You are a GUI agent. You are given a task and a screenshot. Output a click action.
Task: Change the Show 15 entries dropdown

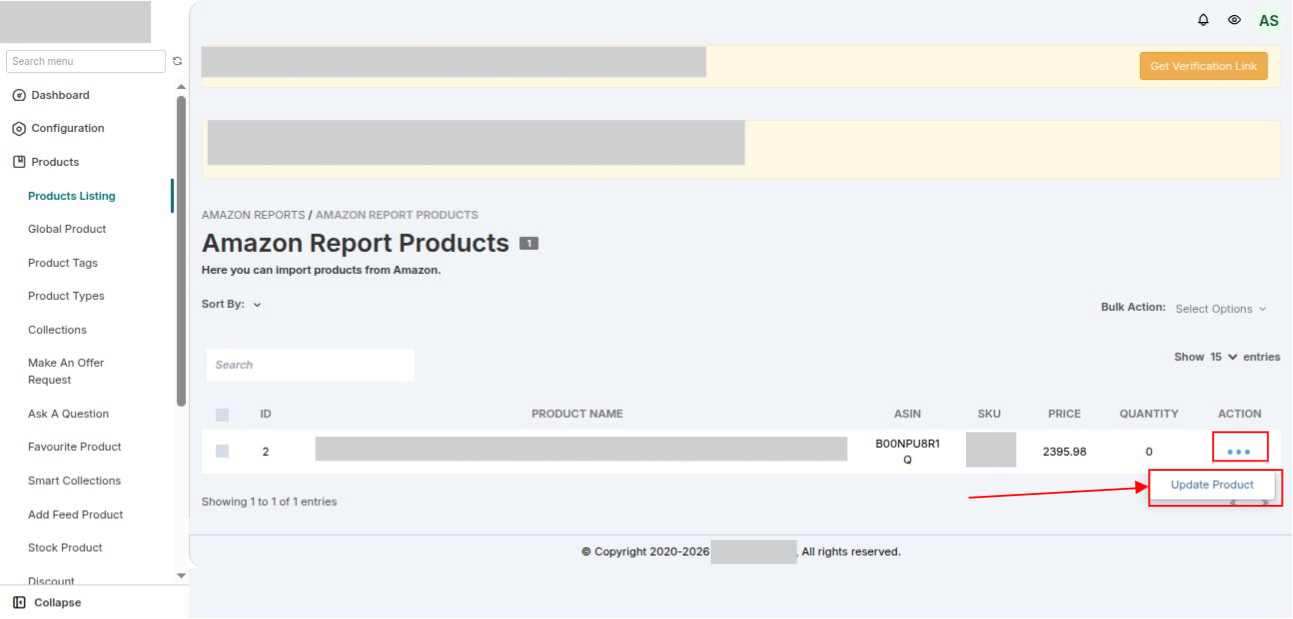coord(1224,357)
